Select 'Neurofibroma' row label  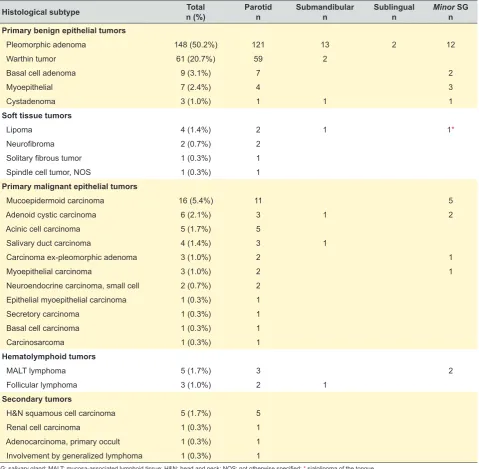30,144
